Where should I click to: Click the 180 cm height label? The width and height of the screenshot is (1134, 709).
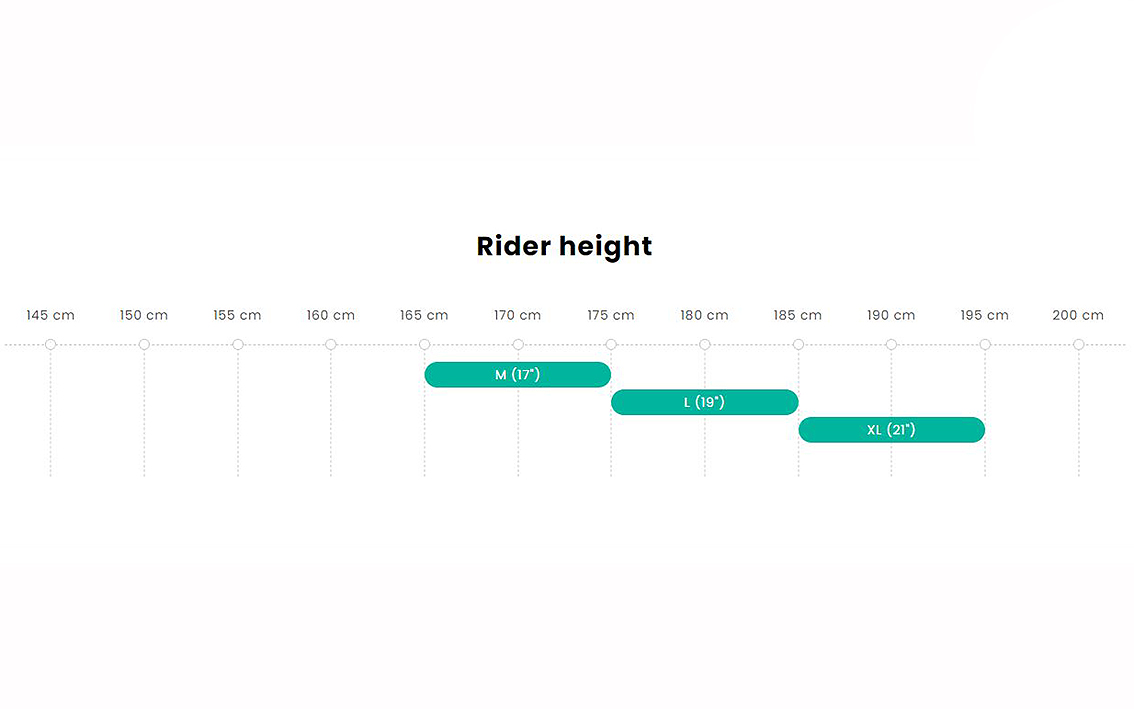click(704, 315)
